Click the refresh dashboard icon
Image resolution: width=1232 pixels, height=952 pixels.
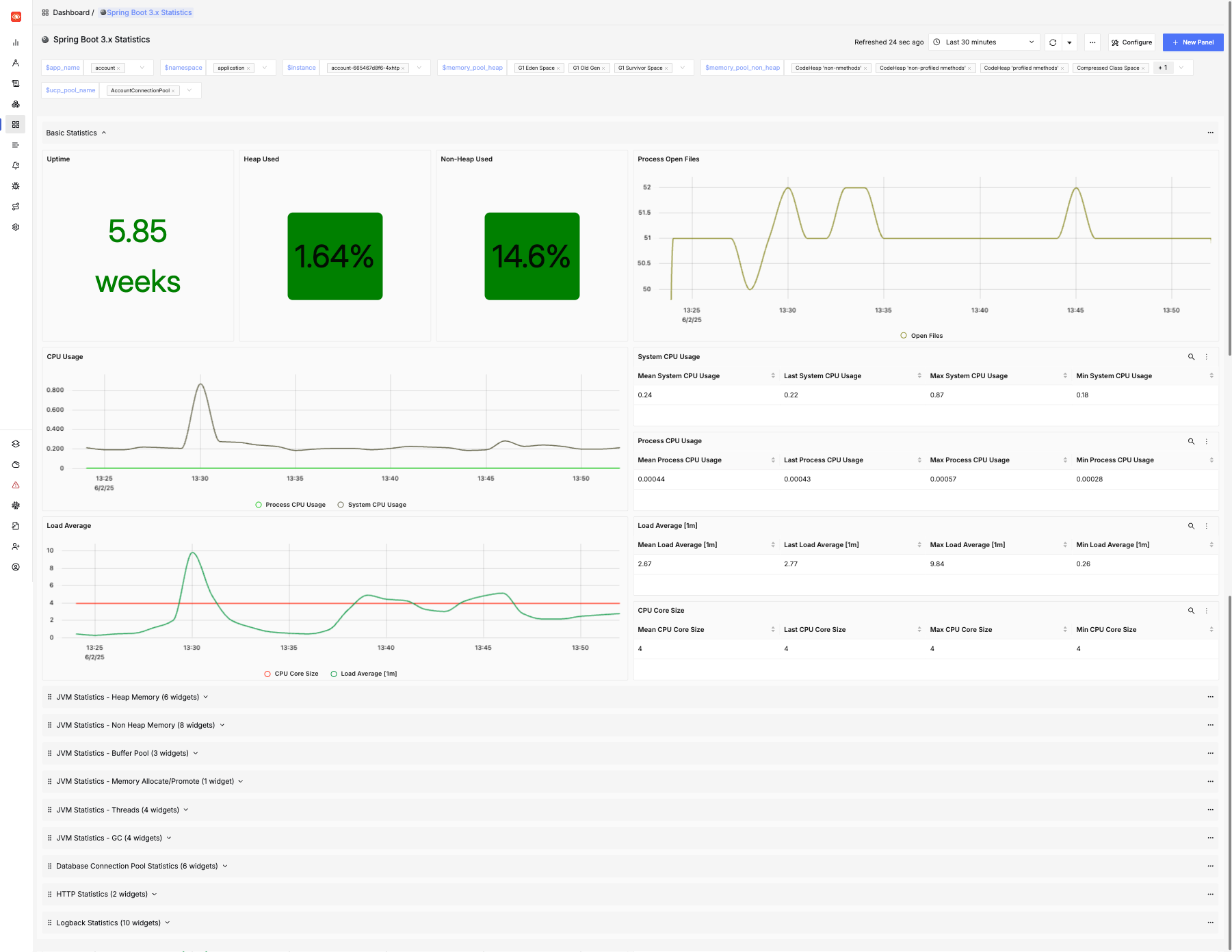click(1051, 42)
